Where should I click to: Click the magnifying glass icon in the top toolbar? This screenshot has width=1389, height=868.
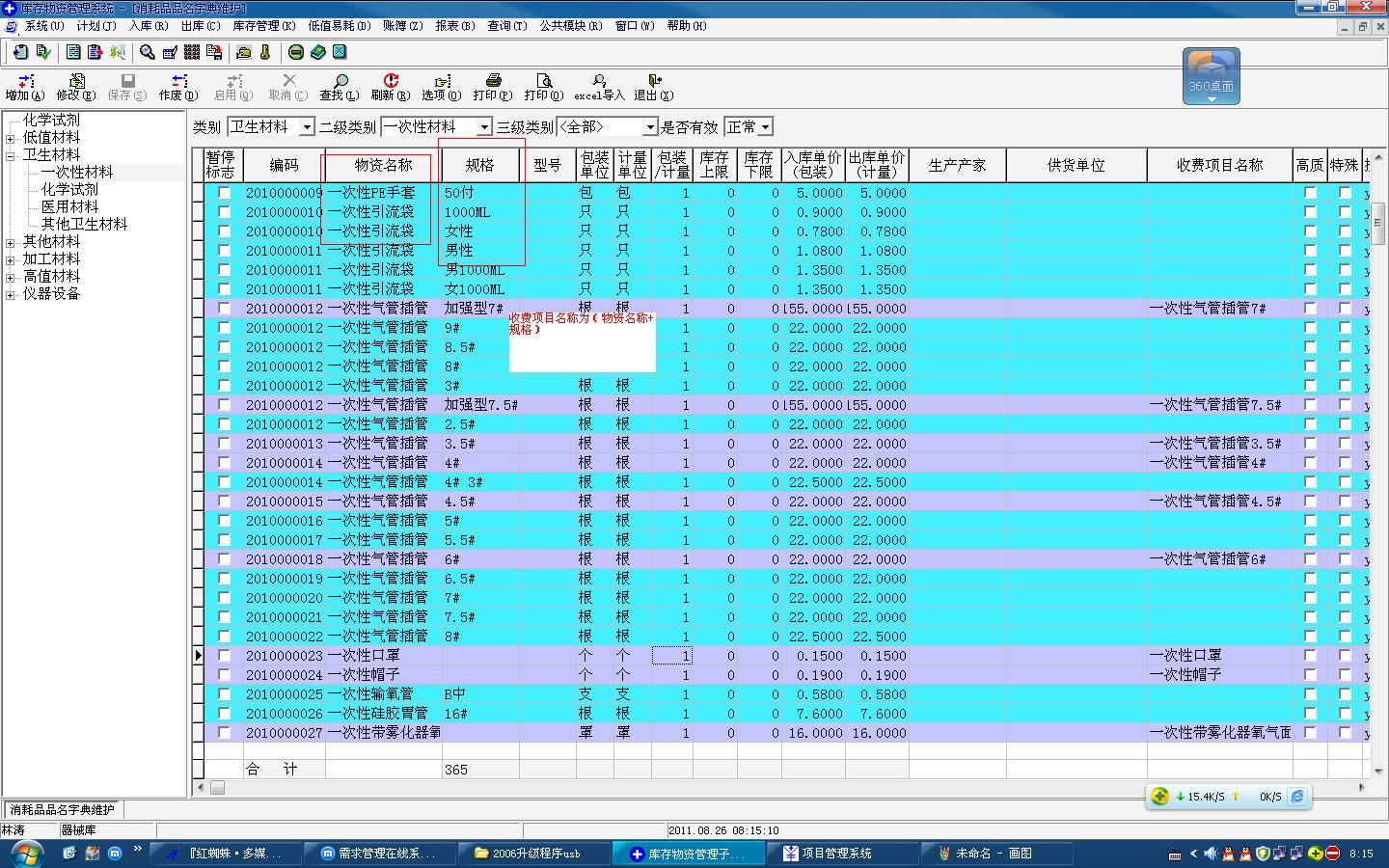pyautogui.click(x=147, y=52)
